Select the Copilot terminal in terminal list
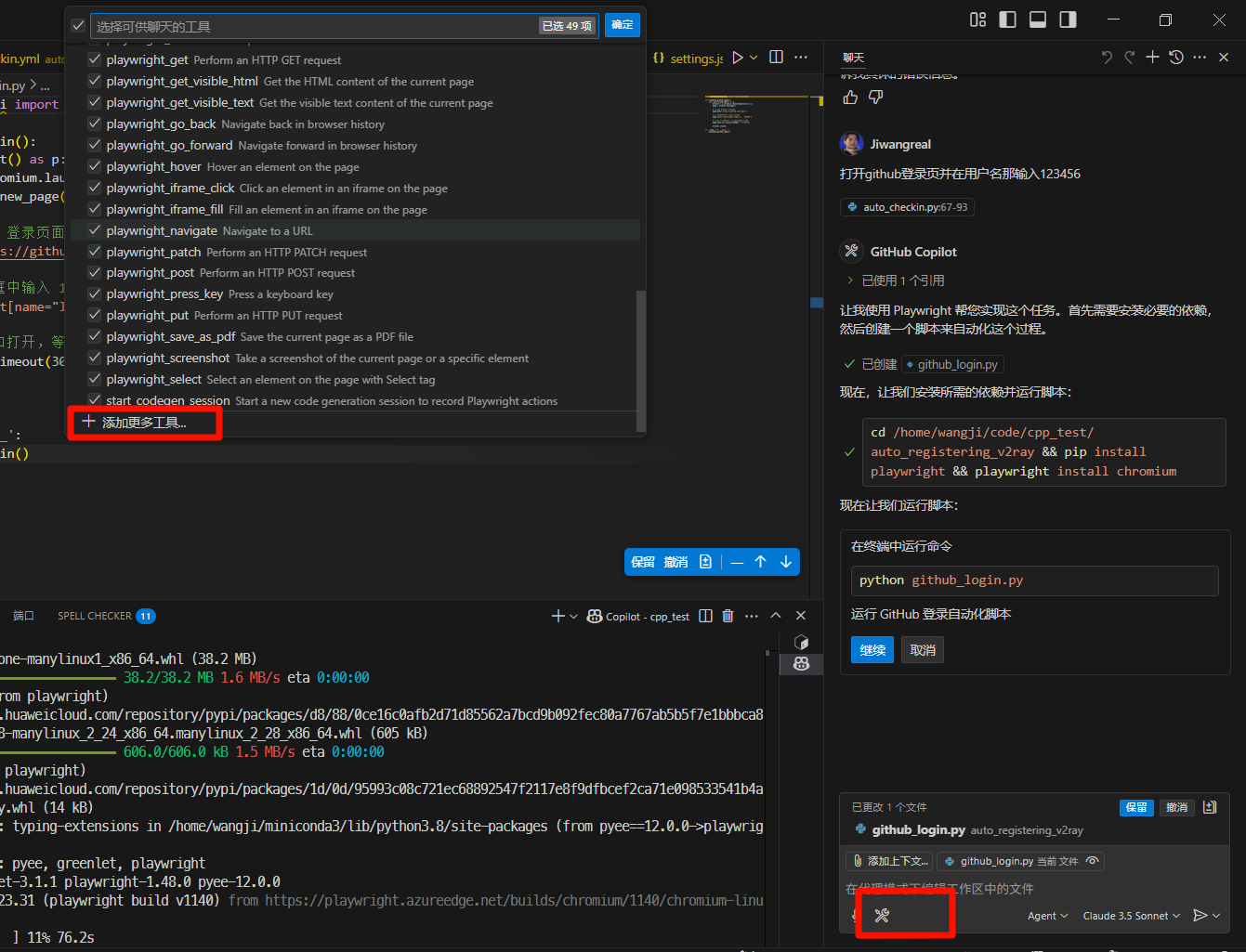 (801, 664)
